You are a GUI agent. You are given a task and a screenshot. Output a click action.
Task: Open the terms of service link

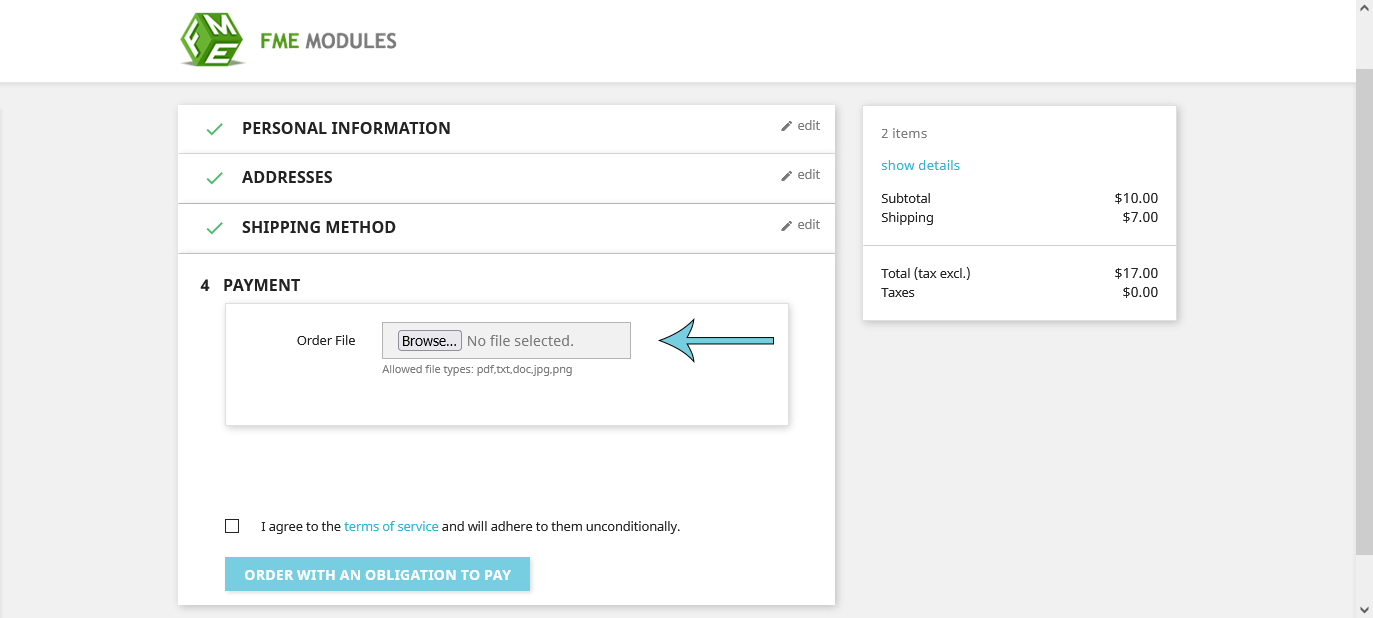(x=391, y=526)
